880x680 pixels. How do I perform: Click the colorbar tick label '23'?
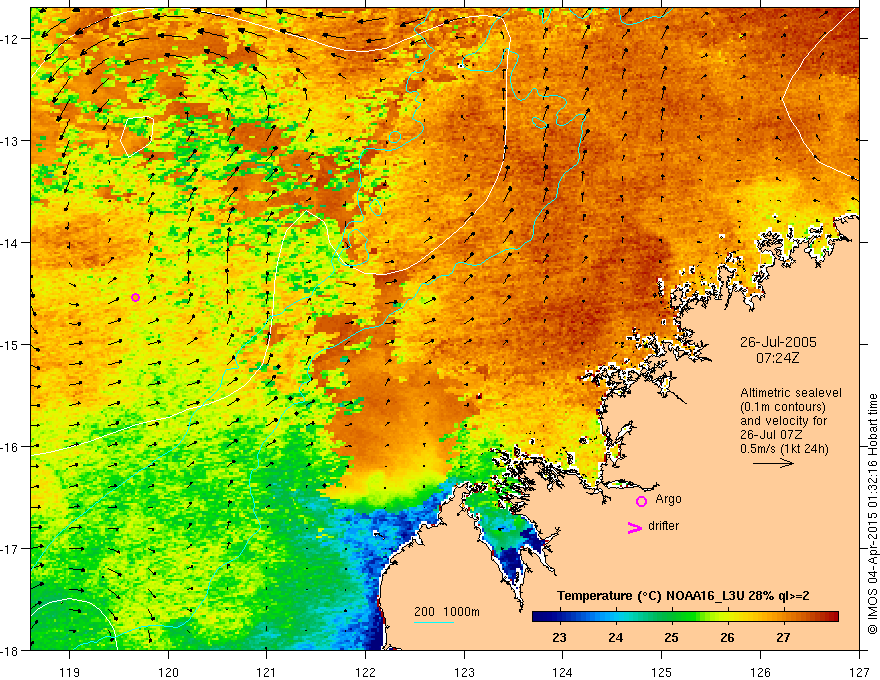pos(559,637)
